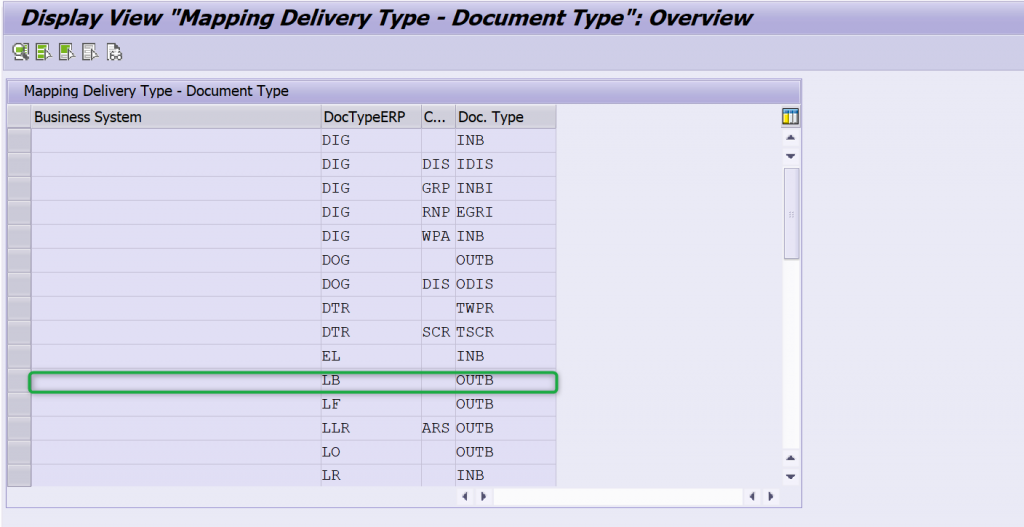Click the LR DocTypeERP cell

pos(371,475)
